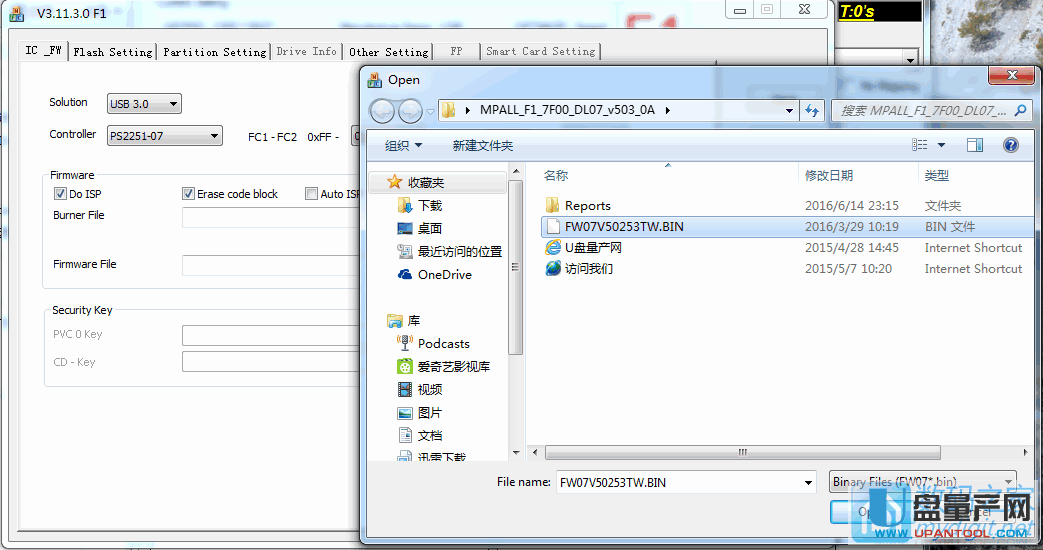Toggle the preview pane icon

[974, 145]
